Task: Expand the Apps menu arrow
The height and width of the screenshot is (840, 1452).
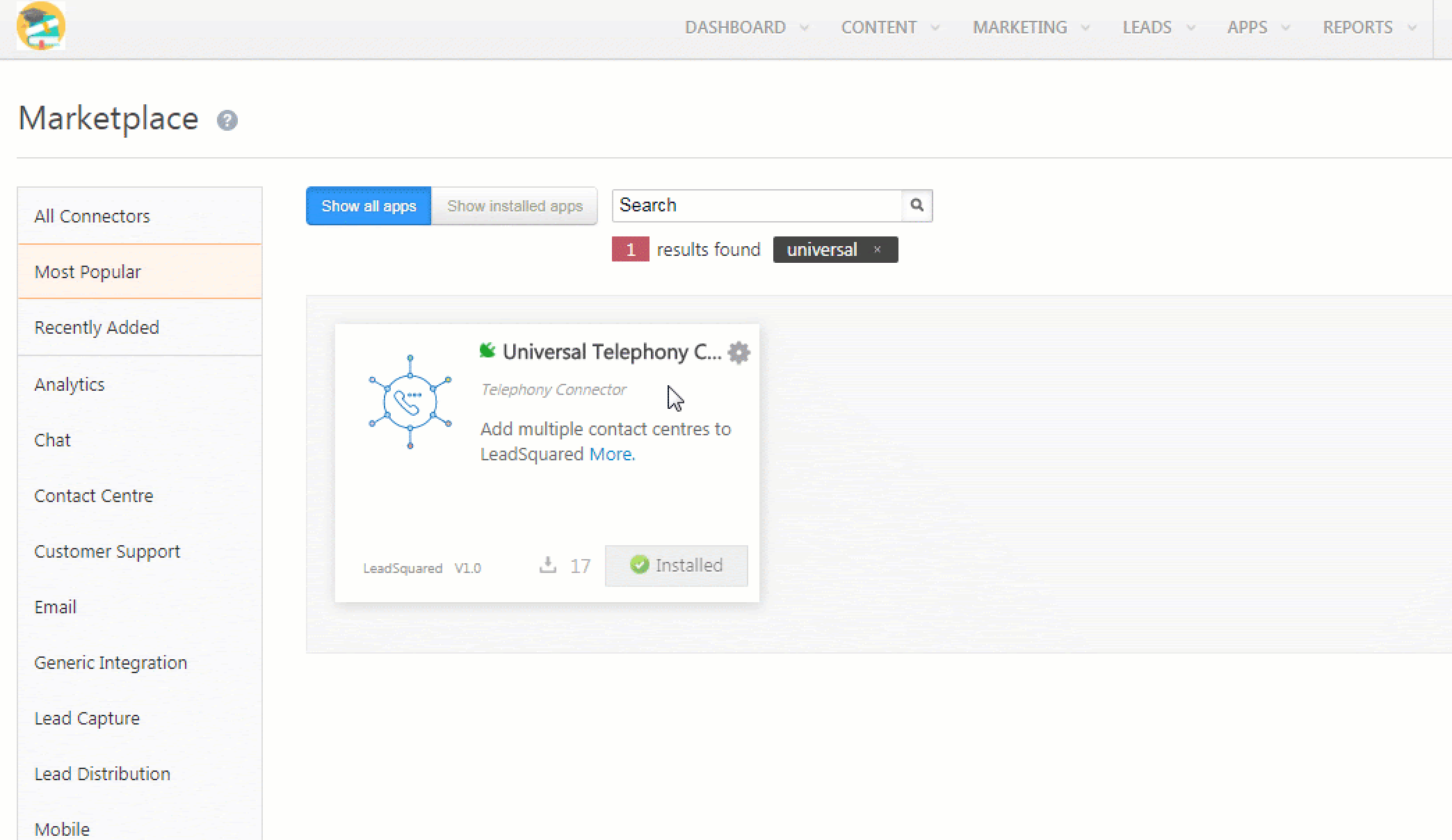Action: (1286, 28)
